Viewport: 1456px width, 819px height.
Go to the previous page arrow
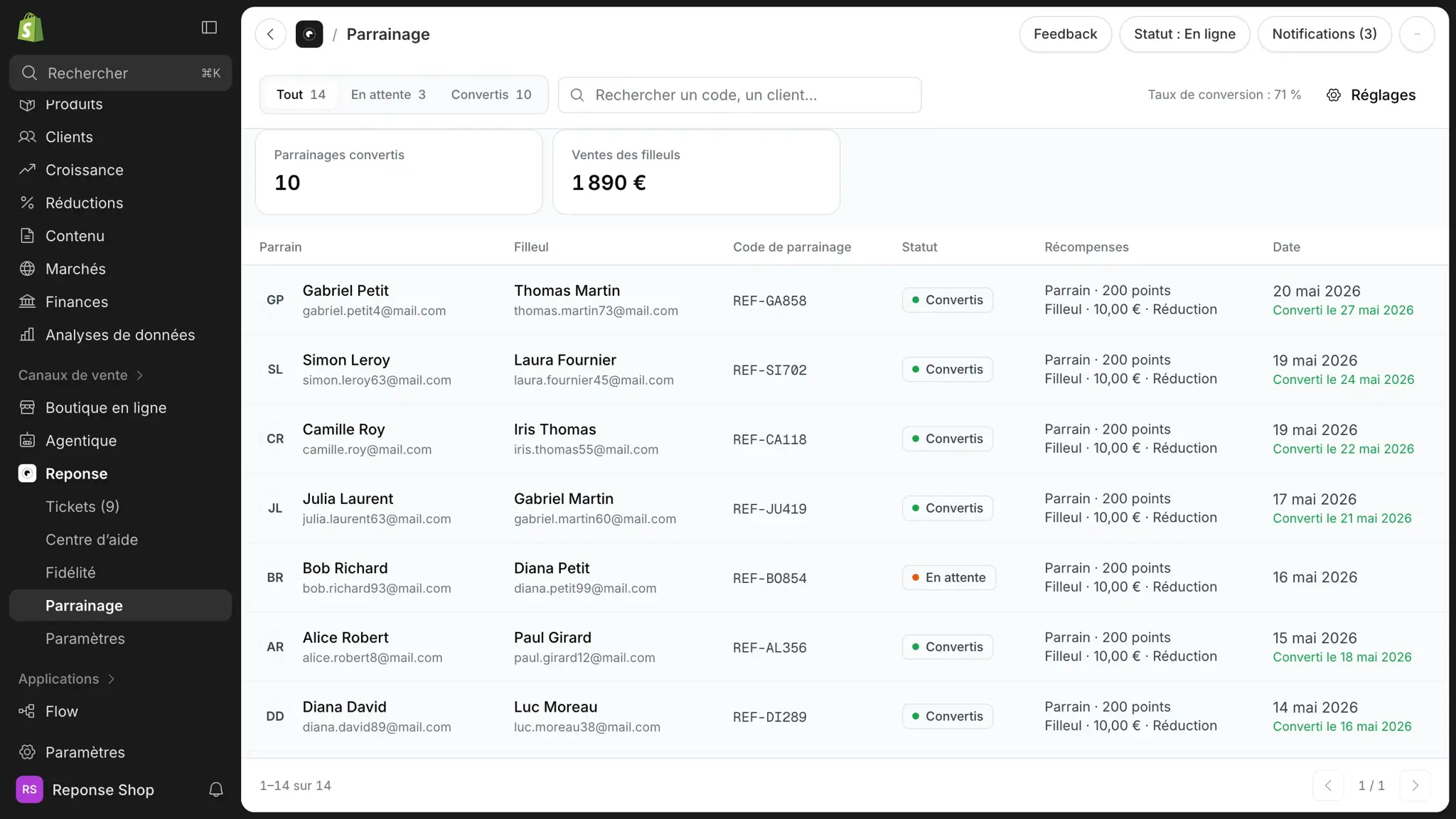[1328, 786]
